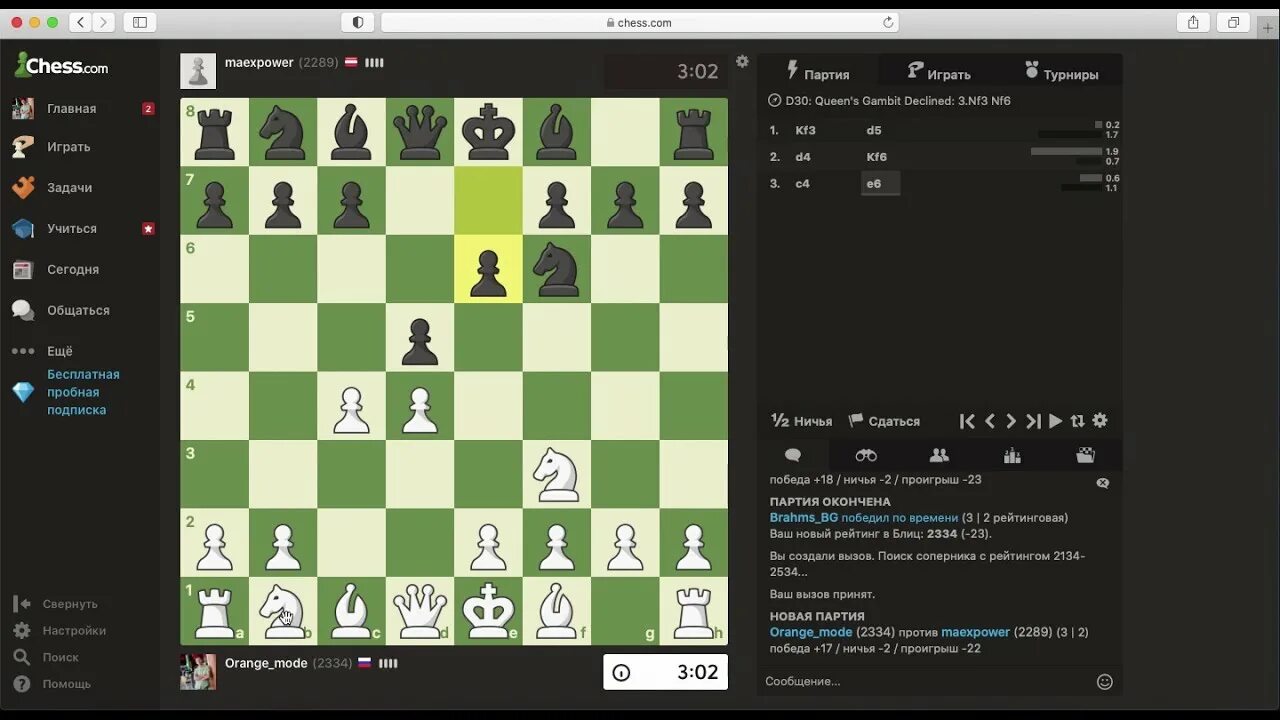This screenshot has height=720, width=1280.
Task: Open maexpower's avatar thumbnail
Action: pyautogui.click(x=198, y=71)
